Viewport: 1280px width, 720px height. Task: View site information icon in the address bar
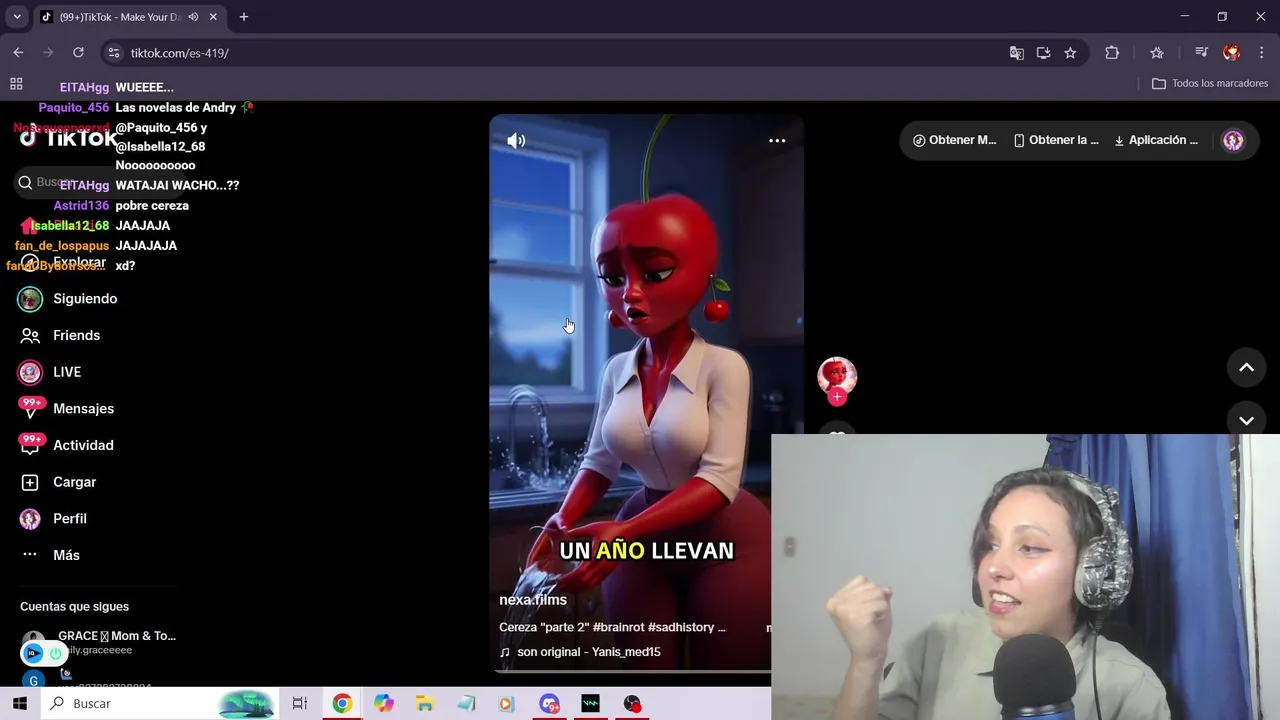click(114, 53)
